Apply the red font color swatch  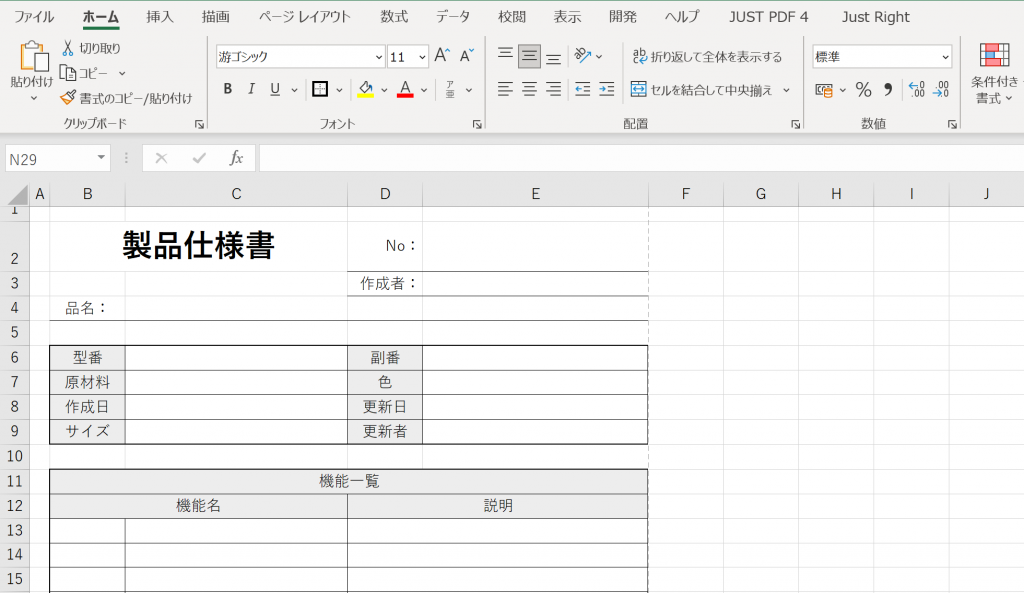pyautogui.click(x=405, y=89)
